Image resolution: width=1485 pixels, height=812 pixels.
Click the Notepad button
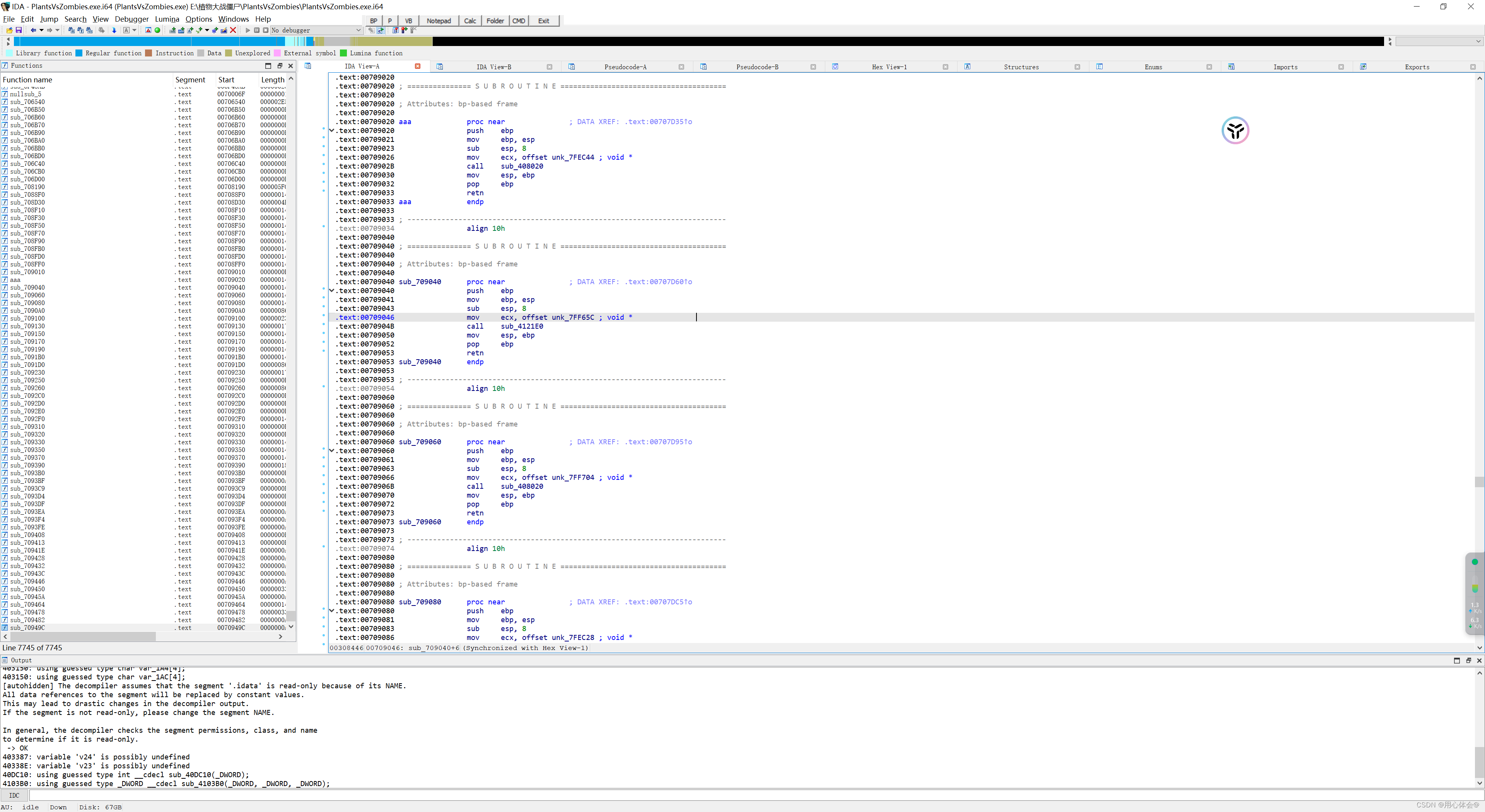[438, 21]
